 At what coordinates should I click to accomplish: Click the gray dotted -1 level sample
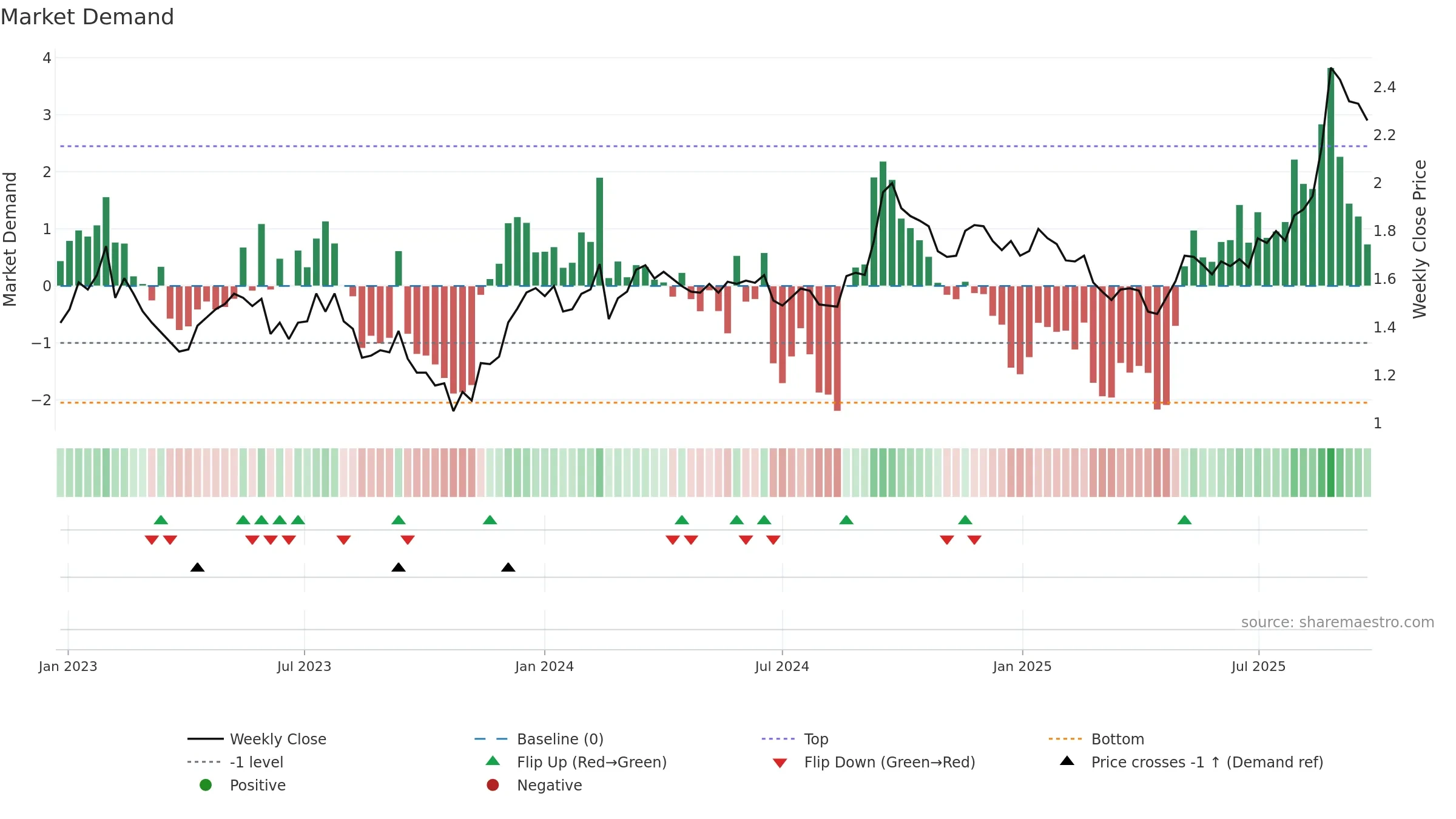[204, 762]
